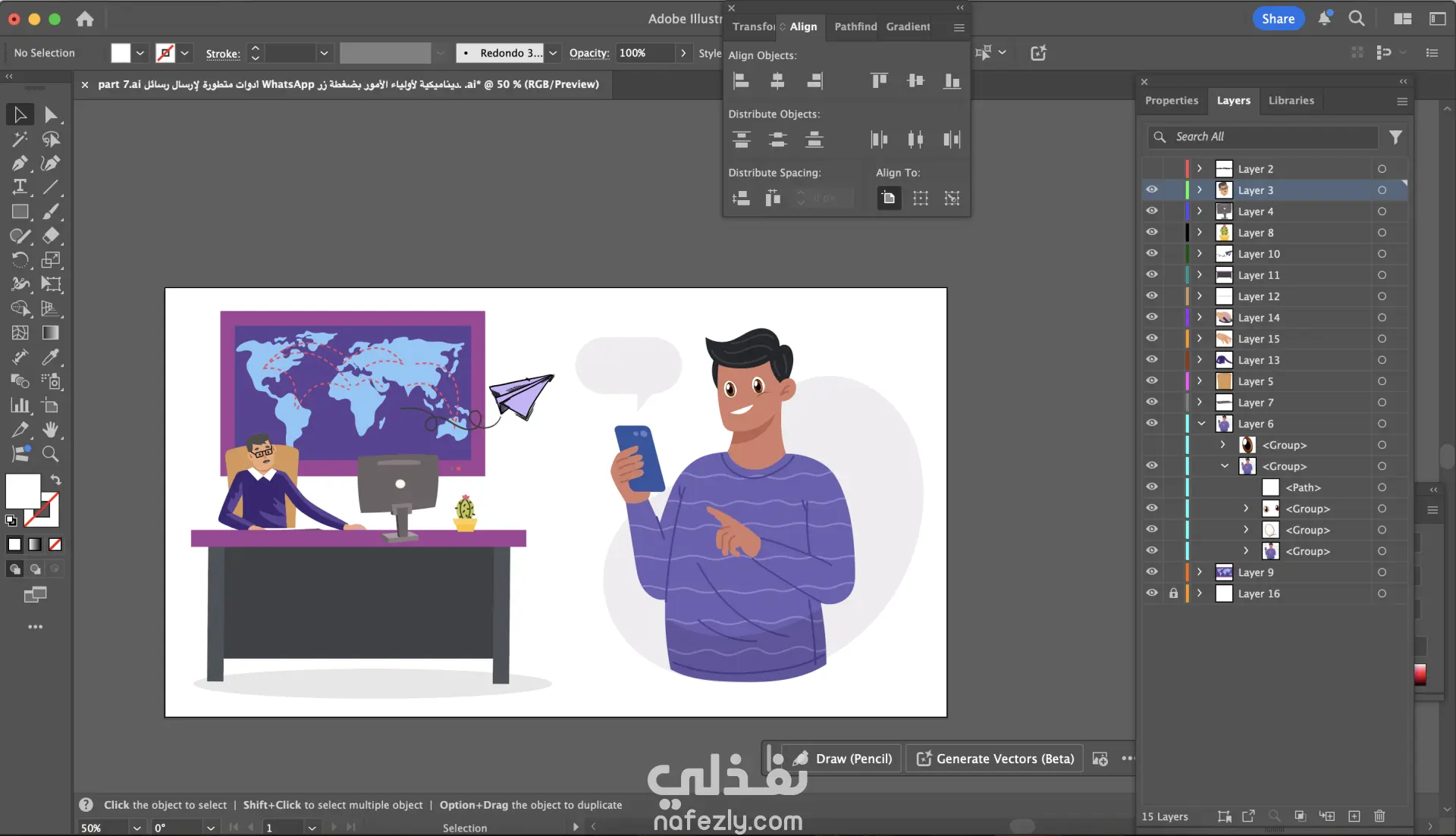Open the zoom level 50% dropdown
The width and height of the screenshot is (1456, 836).
point(136,828)
